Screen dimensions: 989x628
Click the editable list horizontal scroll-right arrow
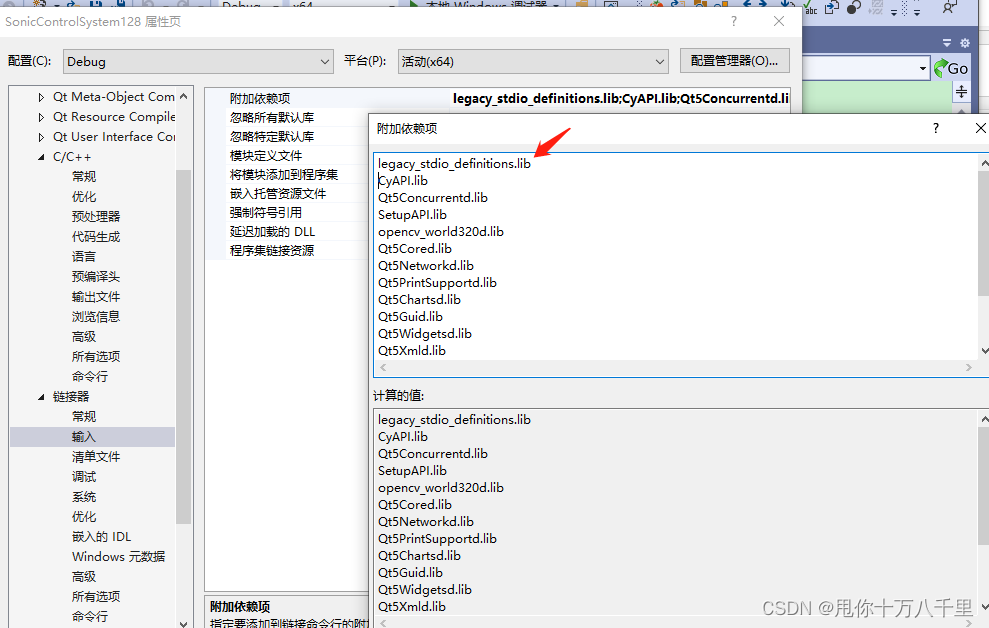click(969, 368)
